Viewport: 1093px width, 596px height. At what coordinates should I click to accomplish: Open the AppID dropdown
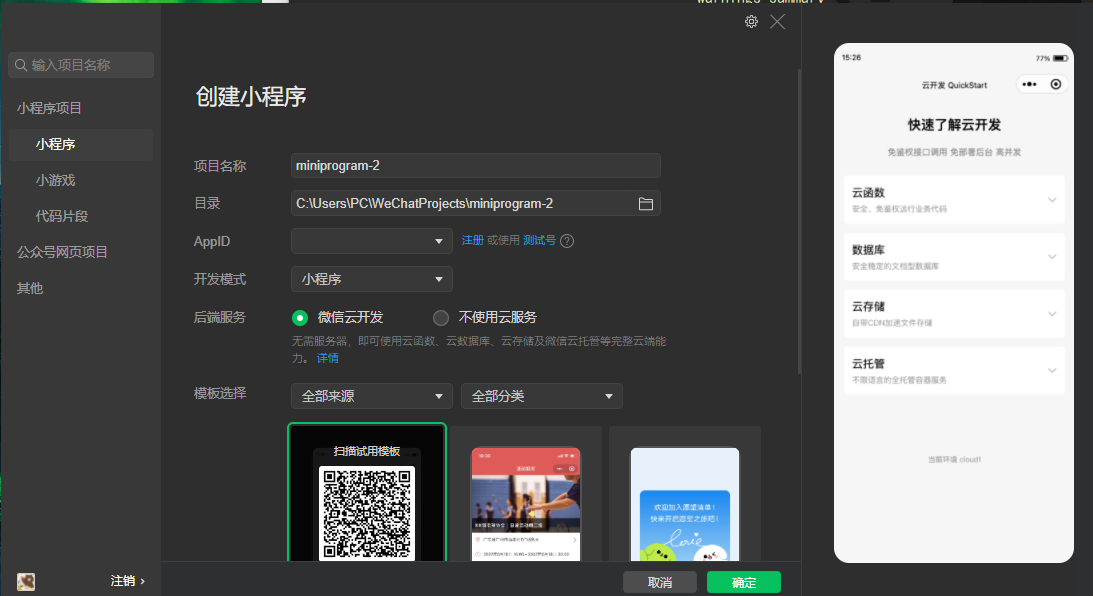click(372, 241)
